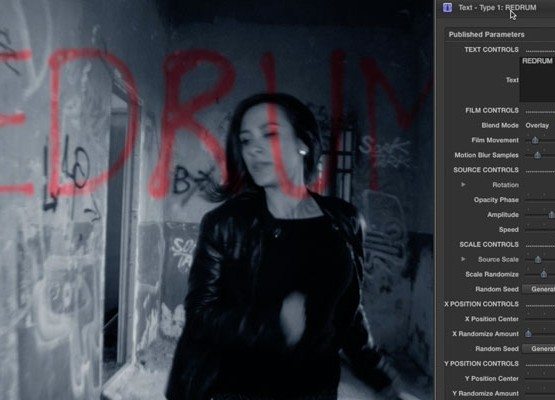This screenshot has width=555, height=400.
Task: Click the viewer preview showing REDRUM overlay
Action: point(217,200)
